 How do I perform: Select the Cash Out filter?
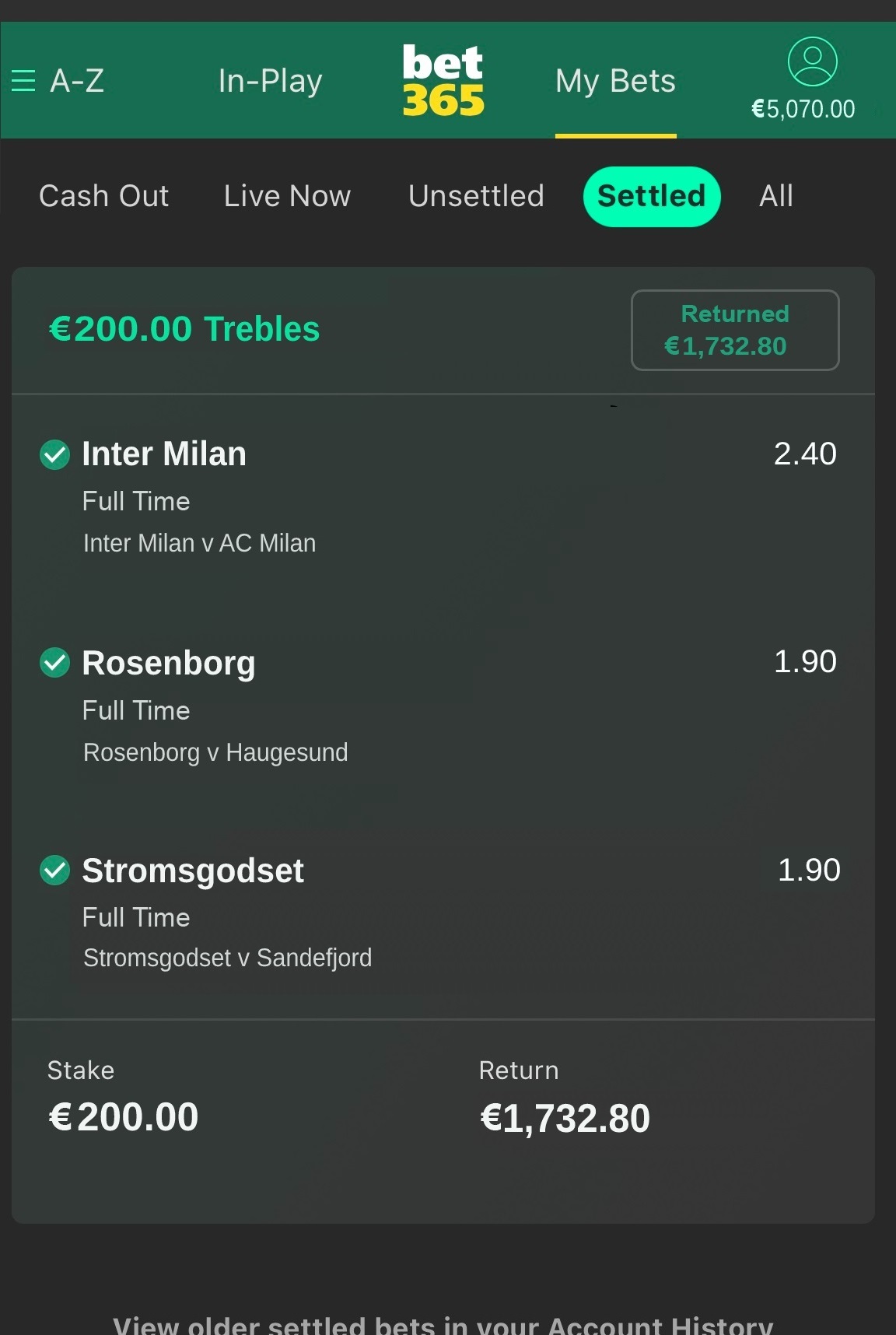pos(103,196)
